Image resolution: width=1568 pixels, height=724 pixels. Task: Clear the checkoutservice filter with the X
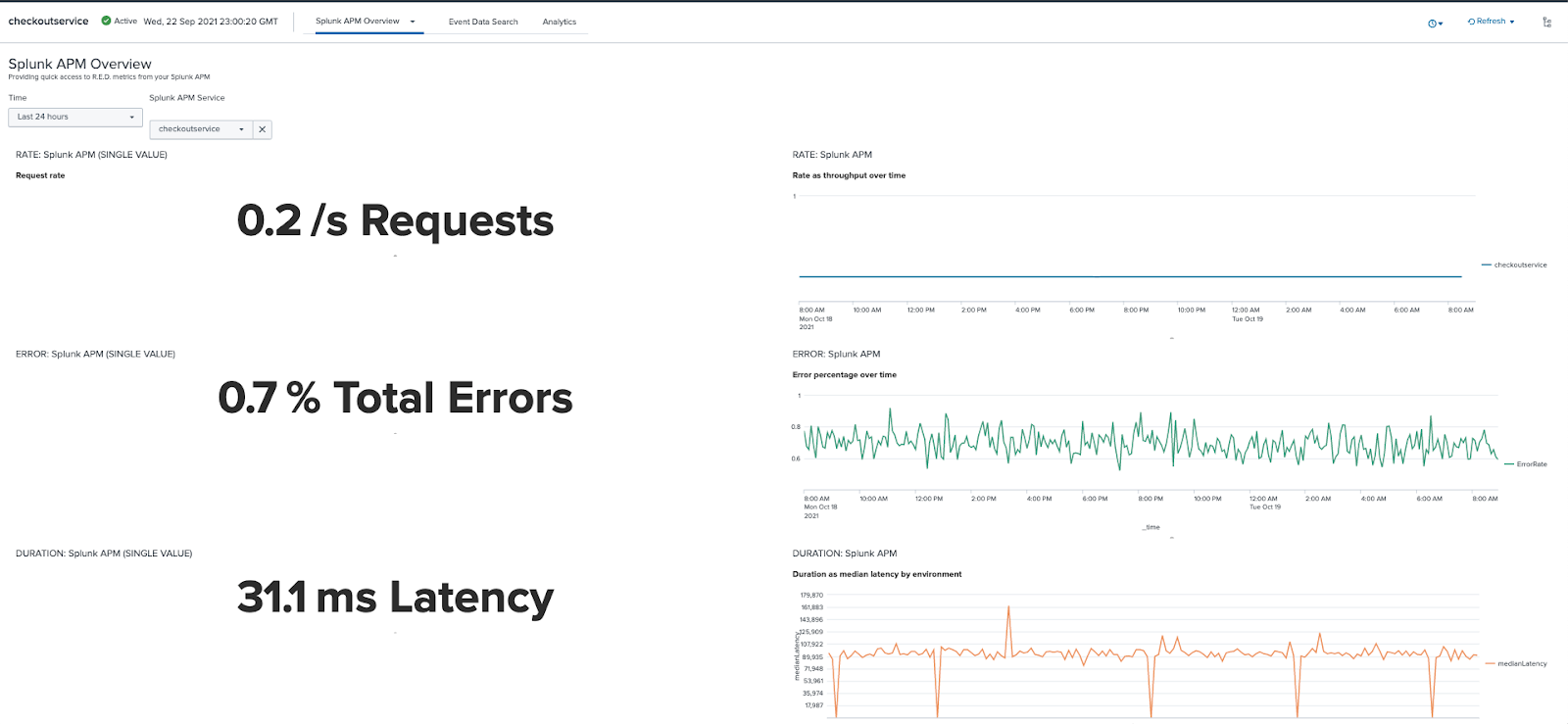(x=262, y=129)
